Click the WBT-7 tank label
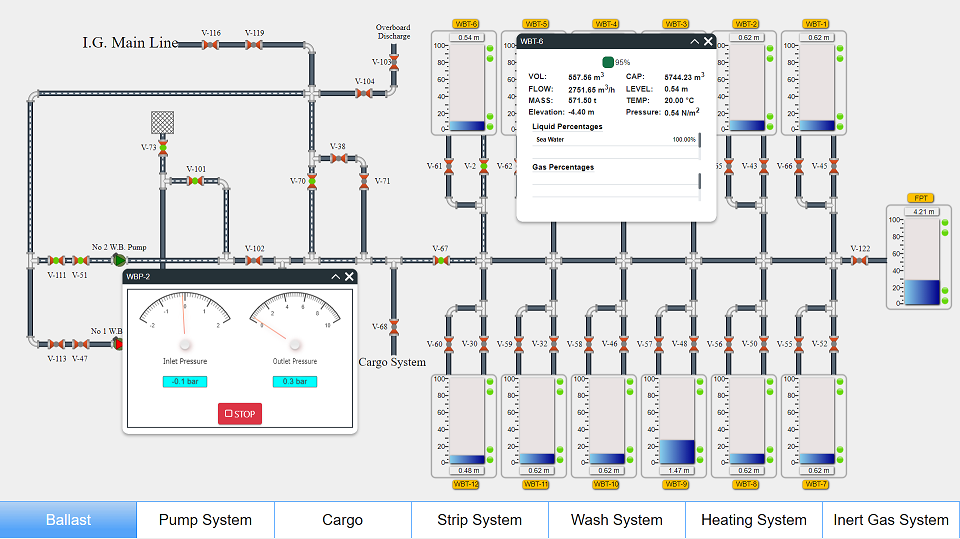This screenshot has height=539, width=960. coord(816,484)
